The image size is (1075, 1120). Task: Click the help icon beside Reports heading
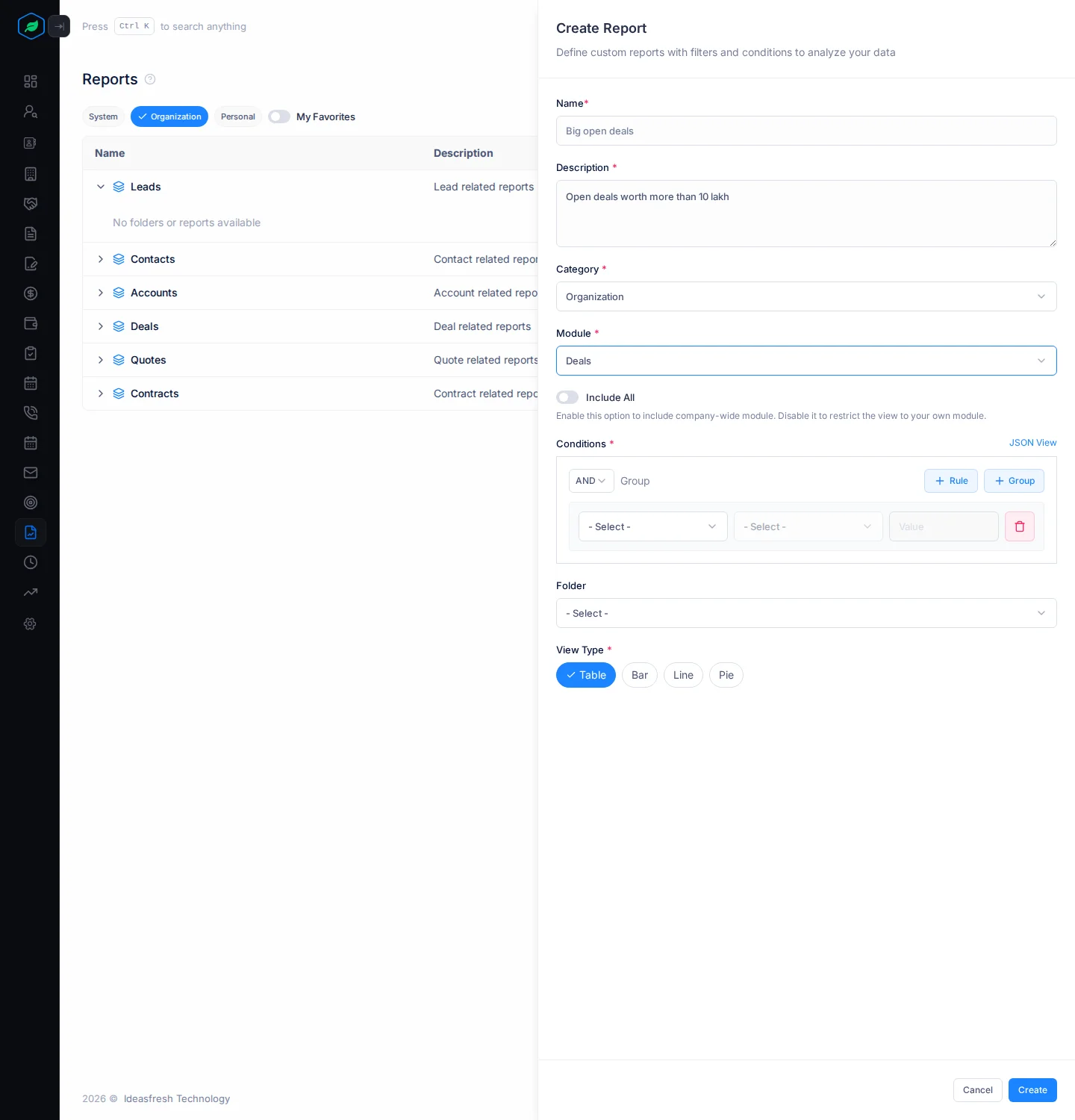point(150,79)
